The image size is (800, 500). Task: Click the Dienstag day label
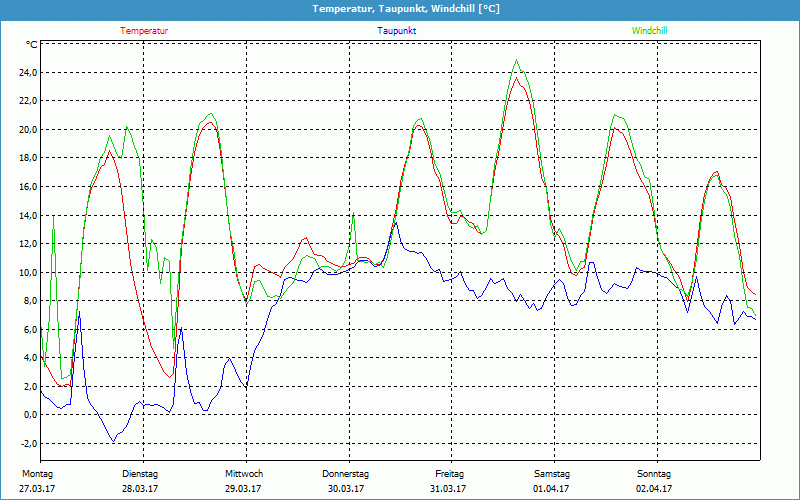click(140, 474)
